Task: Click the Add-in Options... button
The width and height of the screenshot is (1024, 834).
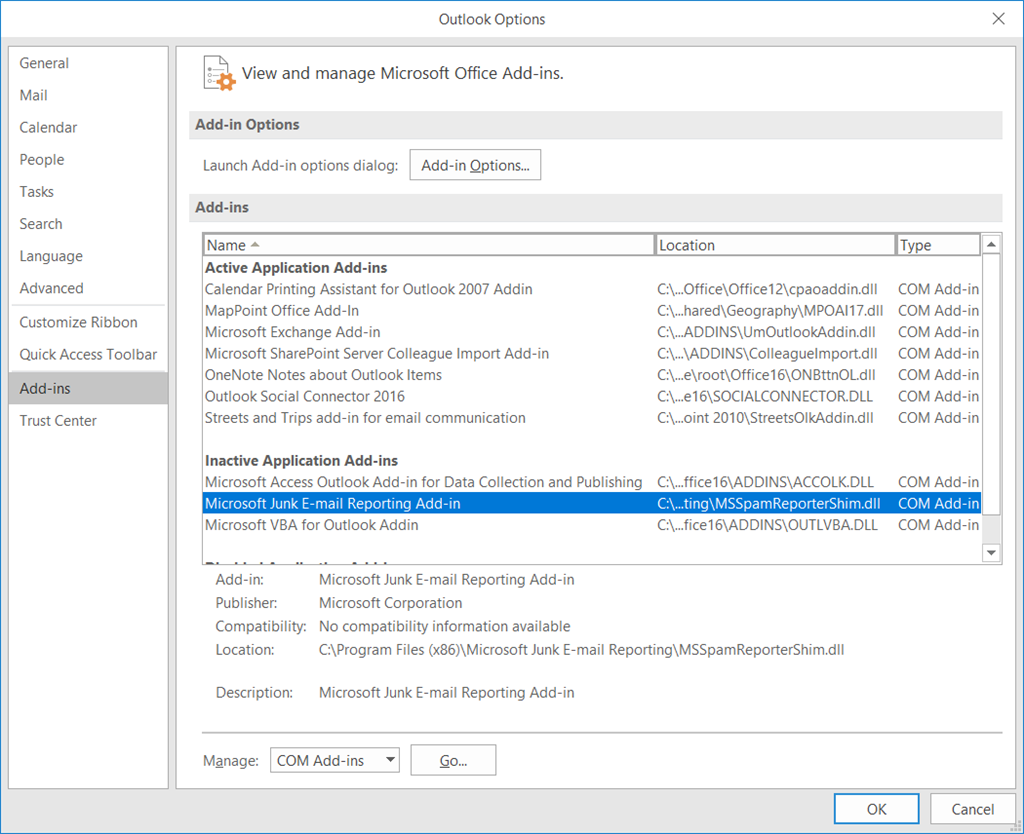Action: 475,165
